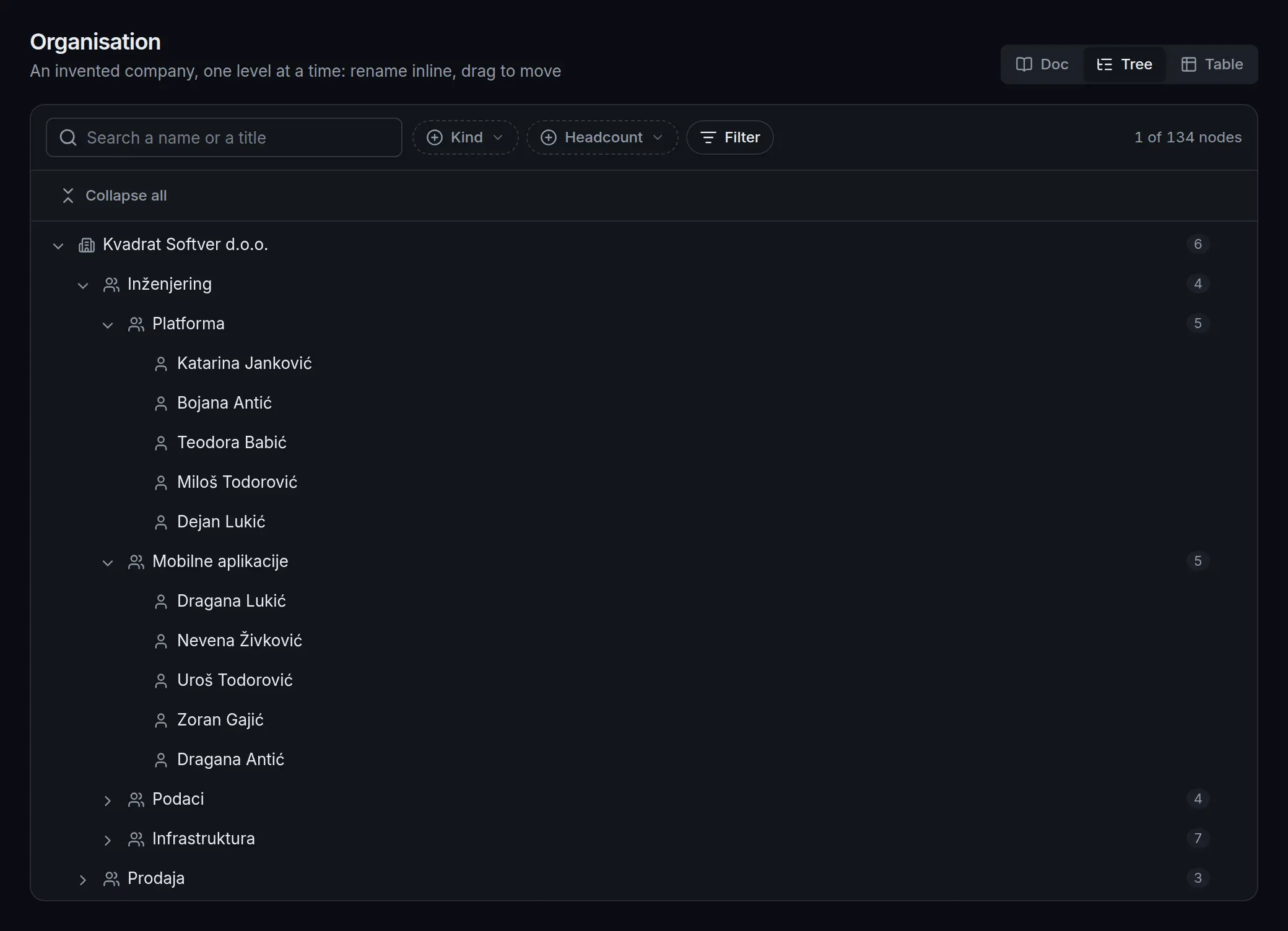The image size is (1288, 931).
Task: Click headcount badge 3 on Prodaja row
Action: 1198,878
